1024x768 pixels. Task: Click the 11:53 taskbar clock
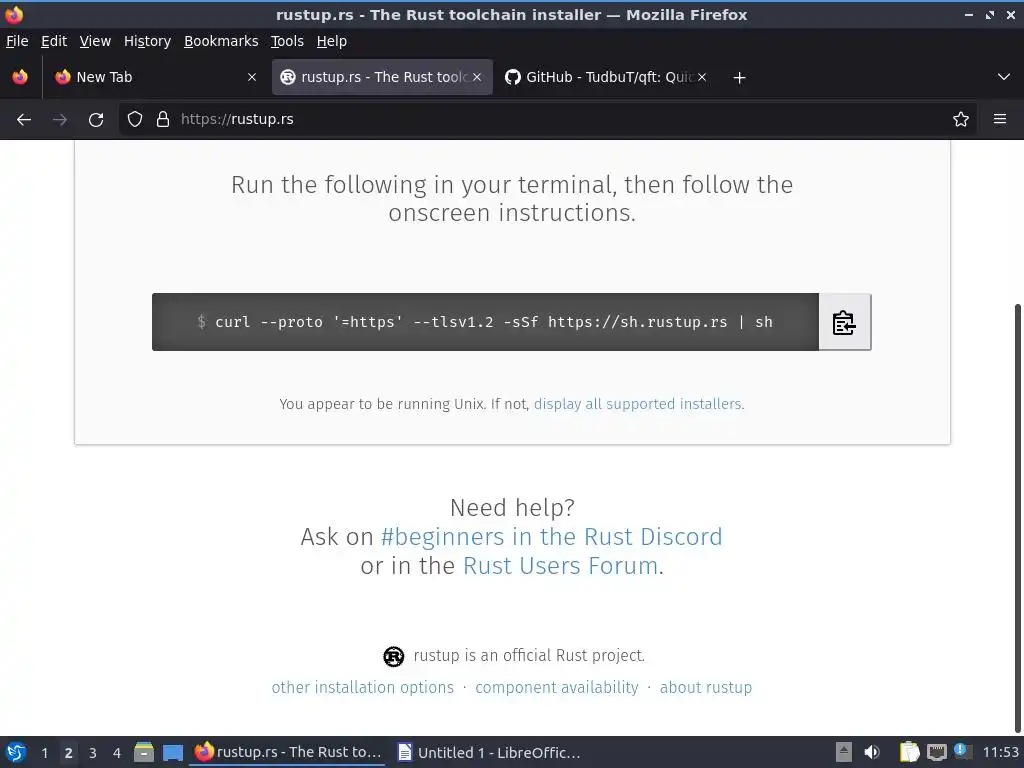[x=1000, y=752]
